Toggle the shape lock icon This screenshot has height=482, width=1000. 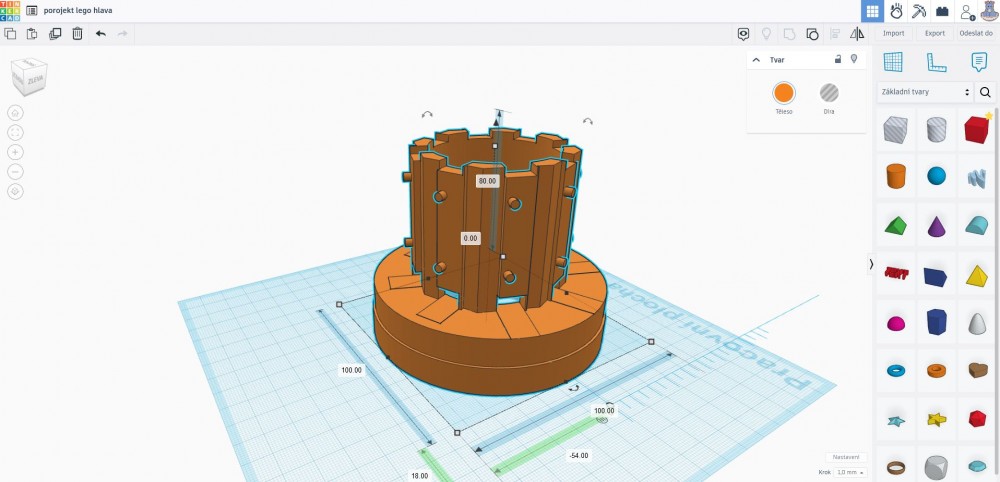(838, 60)
